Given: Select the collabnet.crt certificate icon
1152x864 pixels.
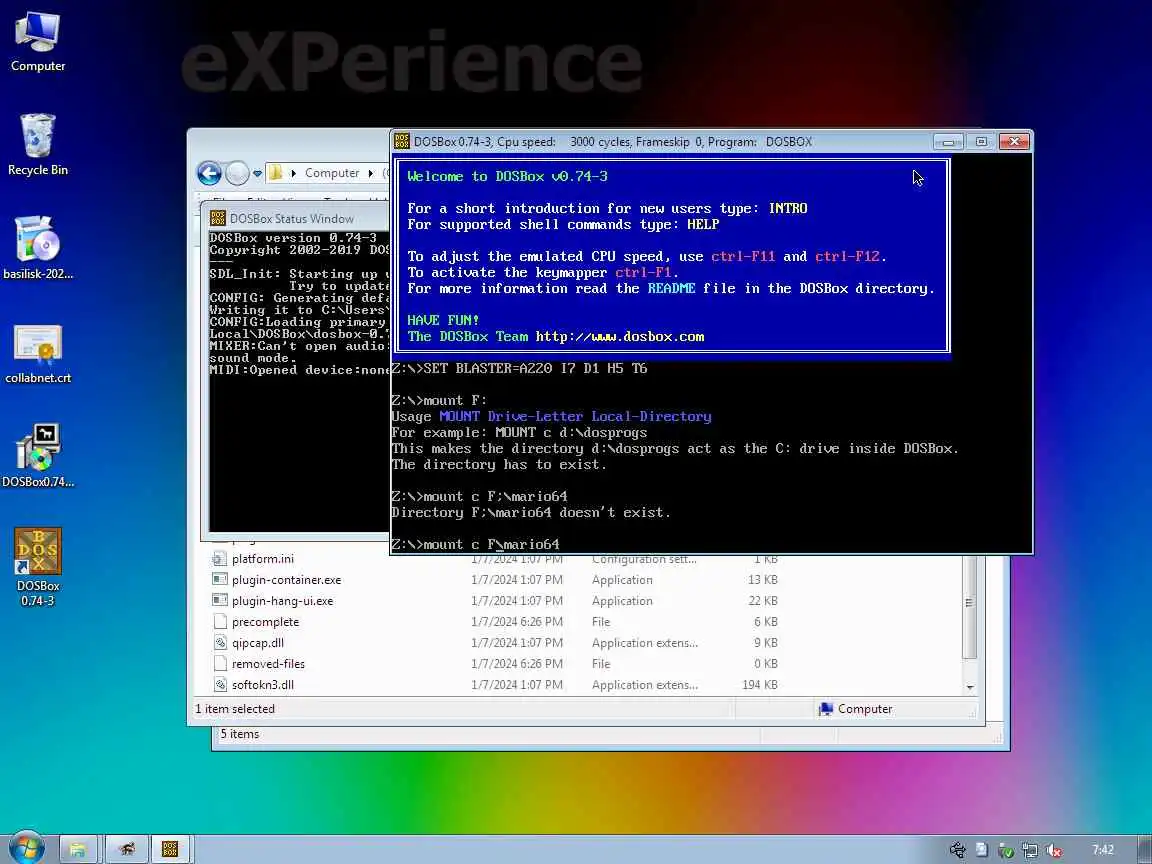Looking at the screenshot, I should point(37,354).
